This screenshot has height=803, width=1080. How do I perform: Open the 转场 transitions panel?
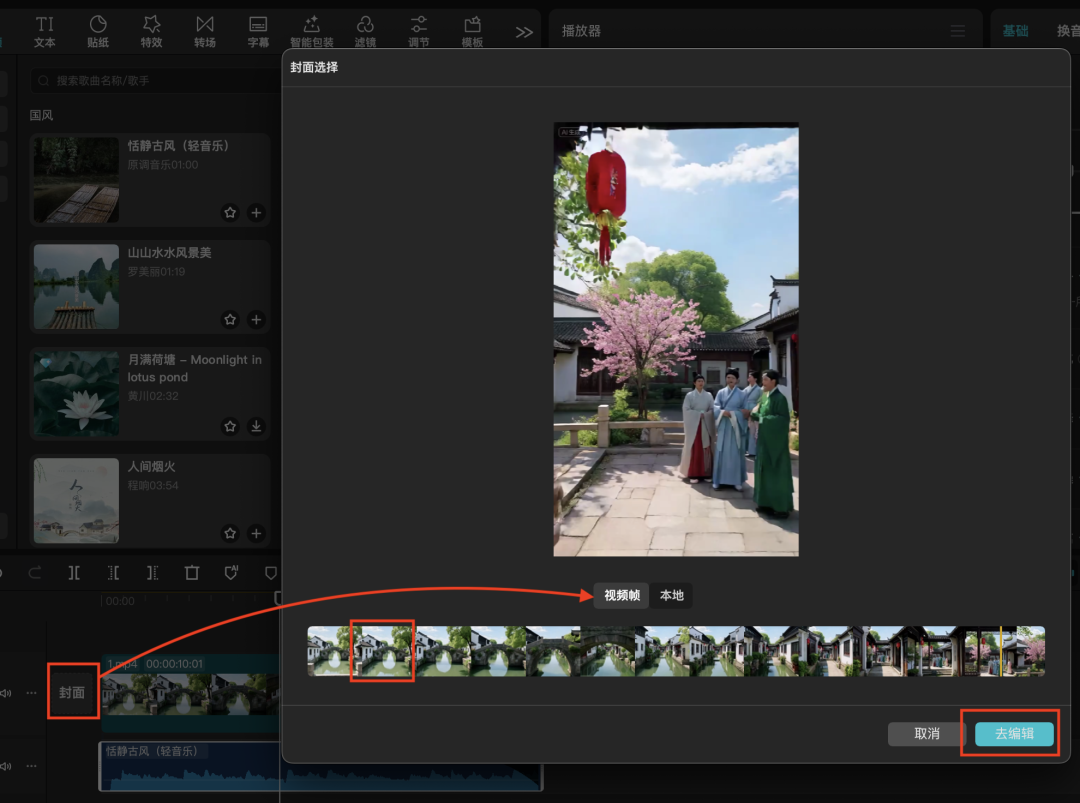point(205,30)
